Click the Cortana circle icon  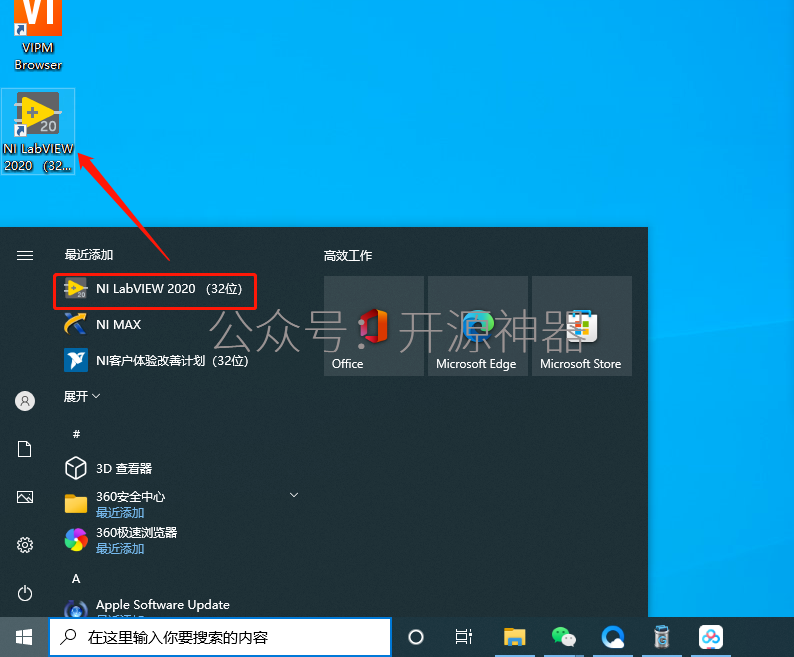pos(416,637)
